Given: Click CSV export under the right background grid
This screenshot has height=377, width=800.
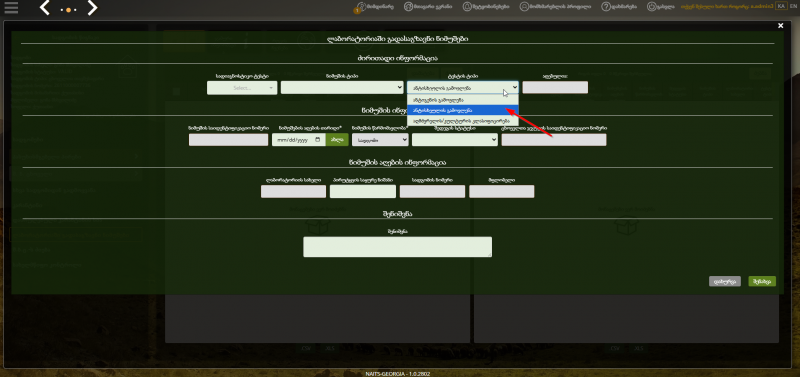Looking at the screenshot, I should coord(615,349).
